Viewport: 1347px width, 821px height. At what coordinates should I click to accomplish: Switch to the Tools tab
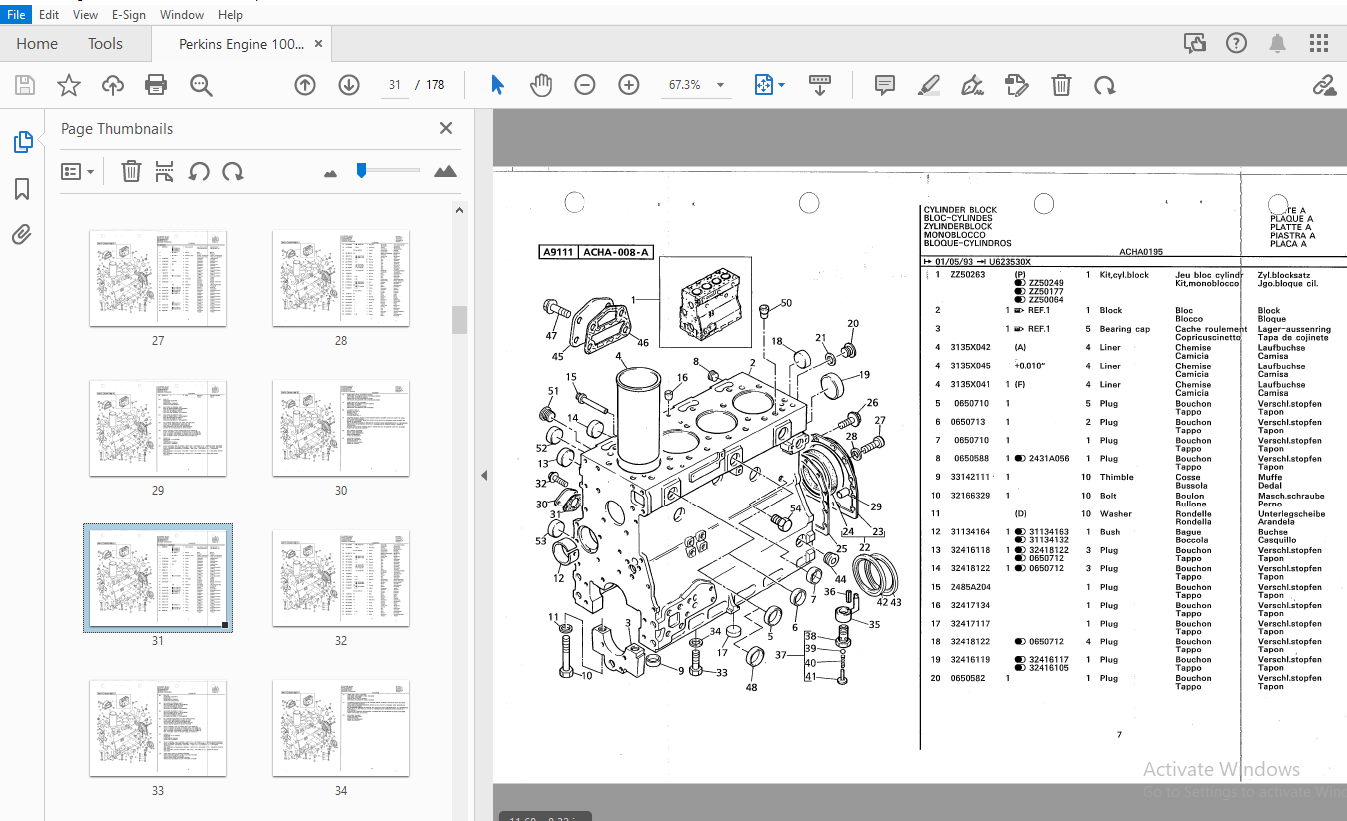click(x=105, y=44)
